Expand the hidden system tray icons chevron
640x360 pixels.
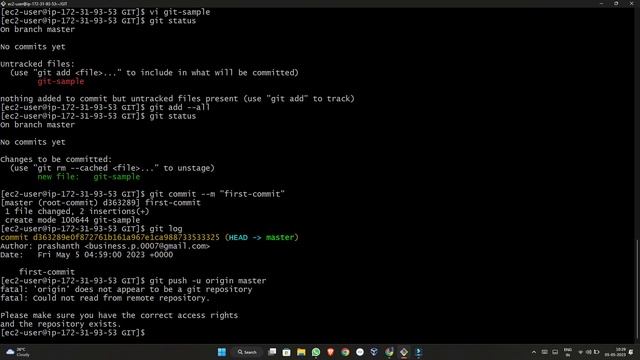[533, 352]
